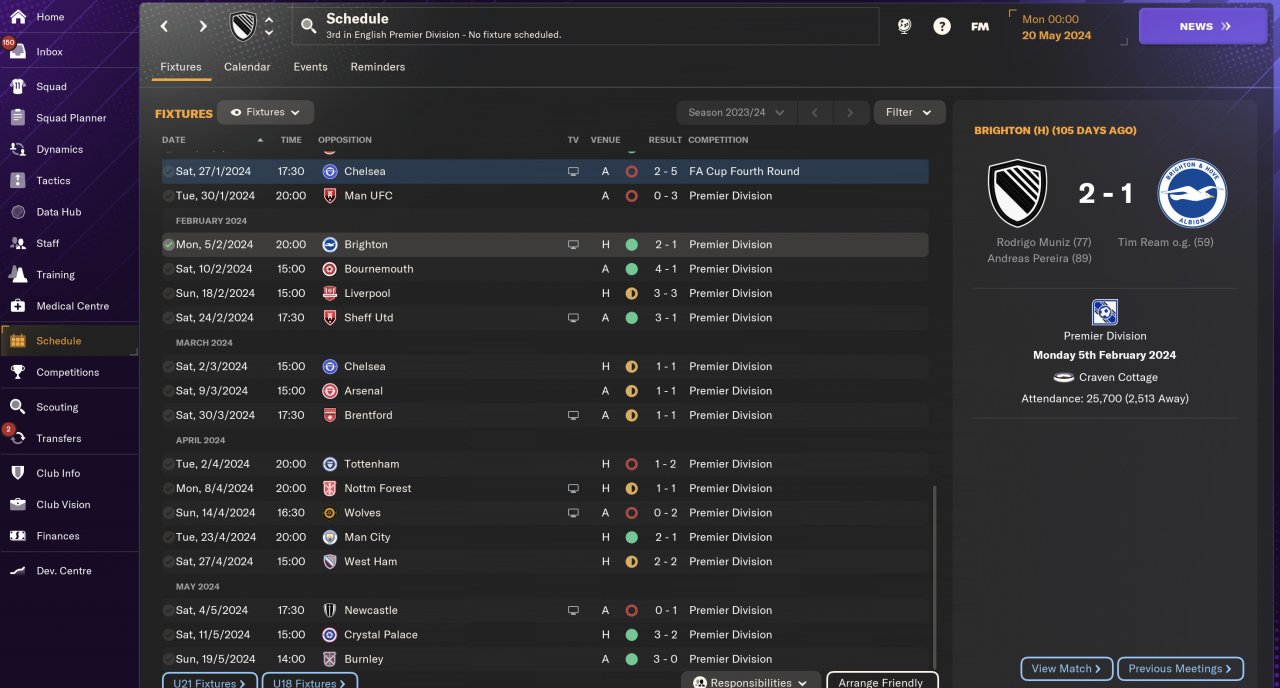
Task: Click the navigate back arrow
Action: pos(165,27)
